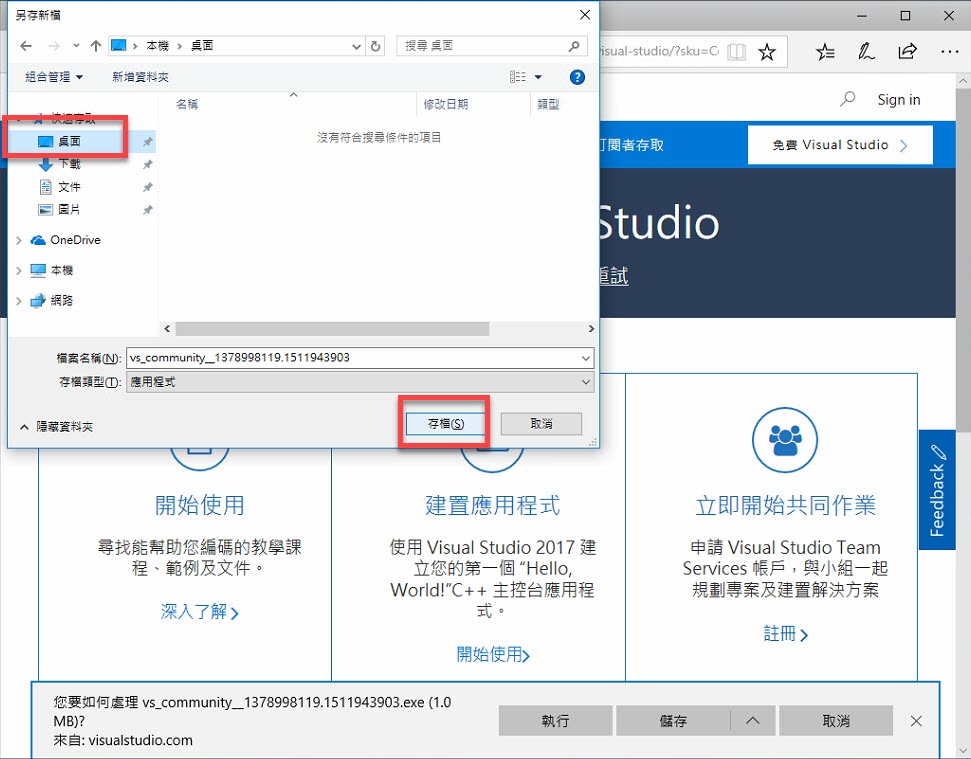Sort by 類型 column
Screen dimensions: 971x759
[548, 104]
